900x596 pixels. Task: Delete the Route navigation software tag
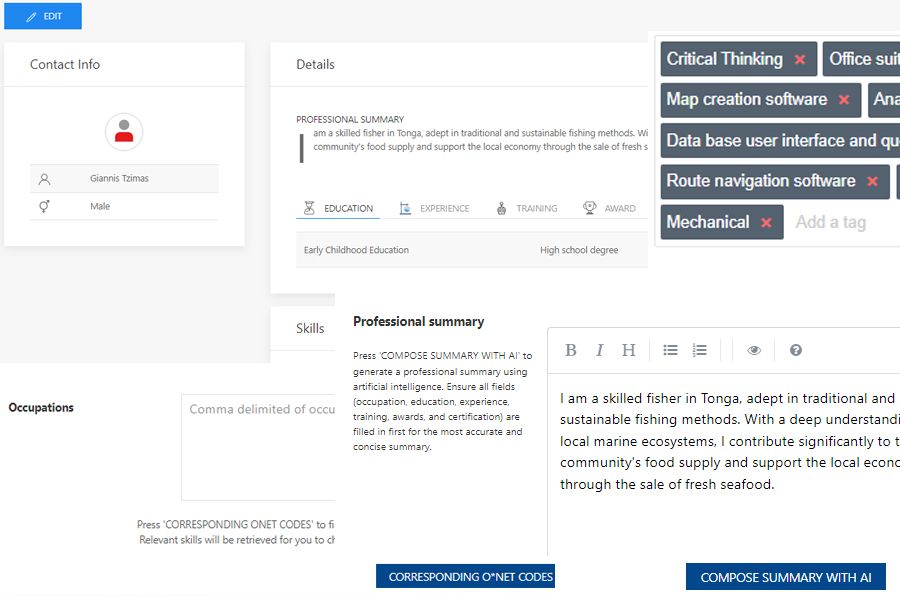[x=872, y=181]
